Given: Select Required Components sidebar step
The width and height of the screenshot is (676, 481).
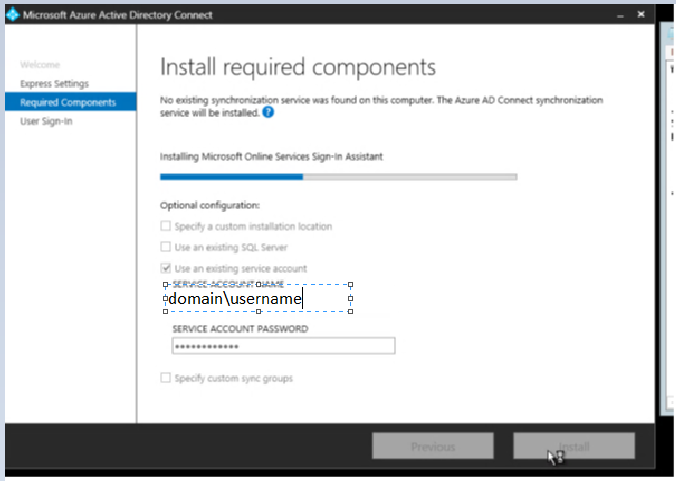Looking at the screenshot, I should pos(71,102).
